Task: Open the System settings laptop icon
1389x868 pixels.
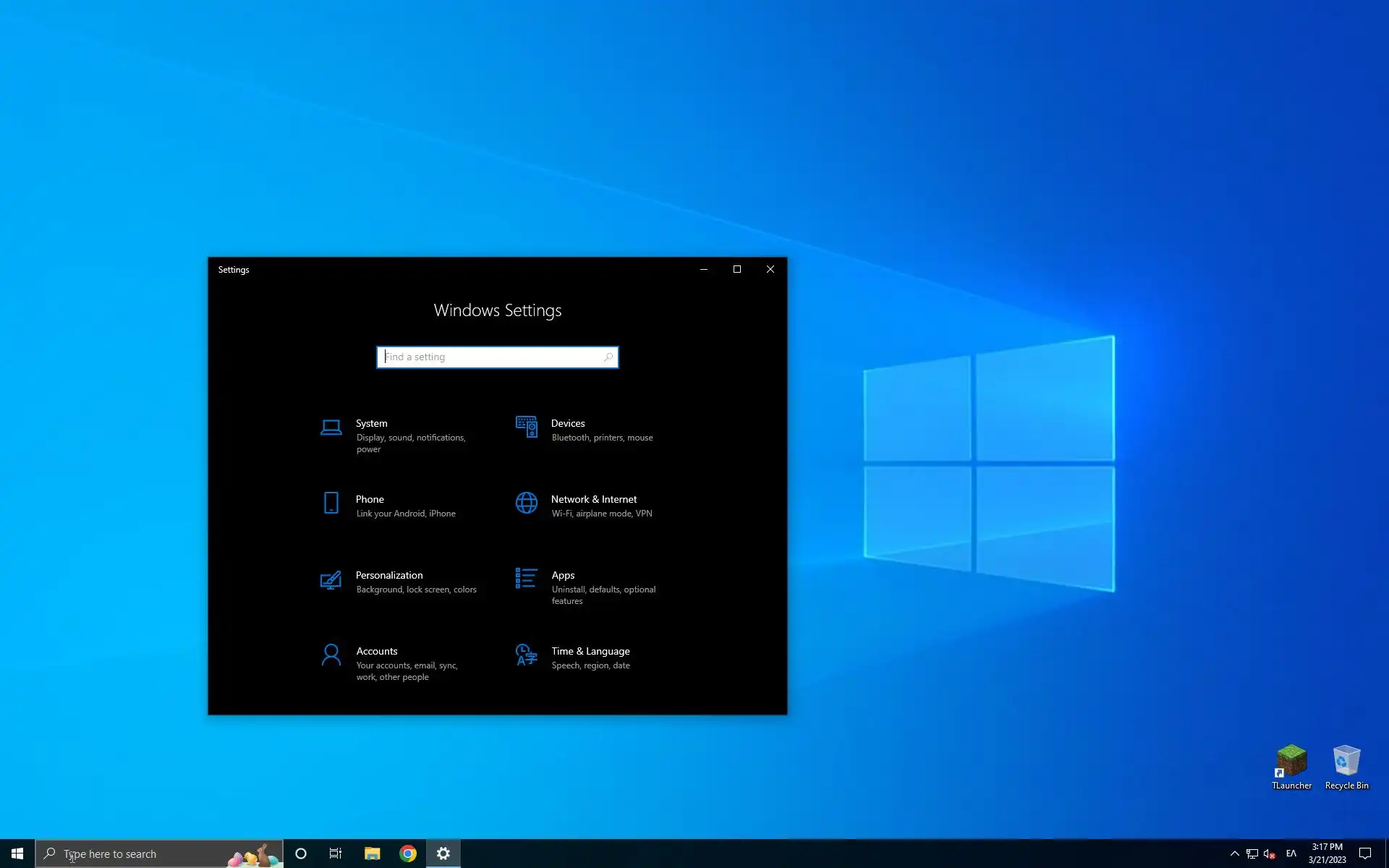Action: pyautogui.click(x=331, y=427)
